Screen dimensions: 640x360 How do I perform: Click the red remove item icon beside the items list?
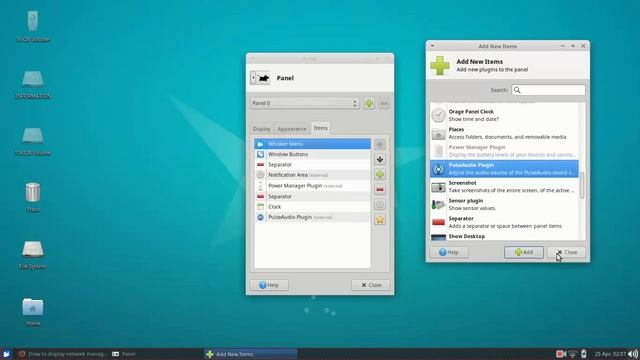(380, 189)
